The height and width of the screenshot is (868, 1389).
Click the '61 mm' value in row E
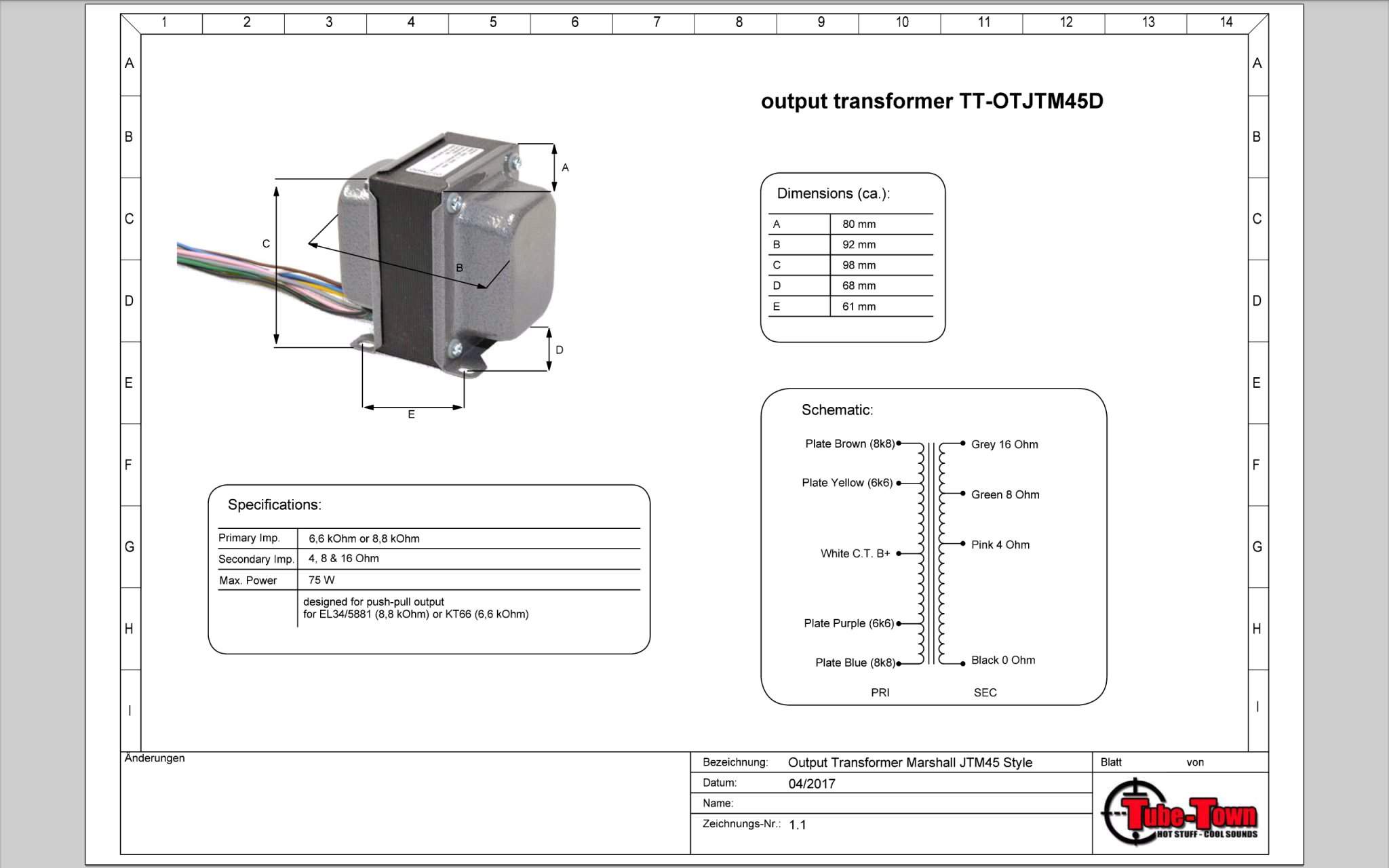click(x=859, y=307)
